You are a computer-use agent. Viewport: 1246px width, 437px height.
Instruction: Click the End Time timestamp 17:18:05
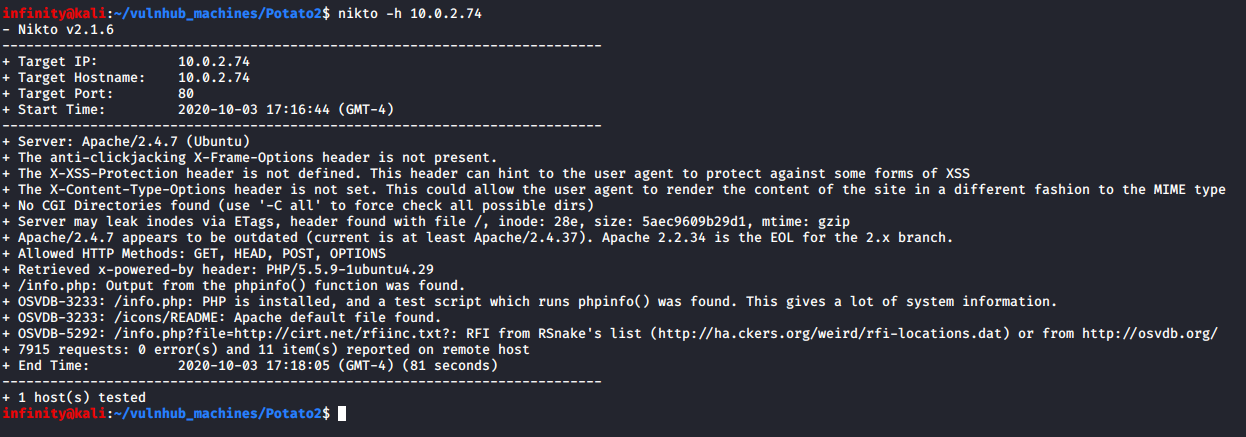[299, 365]
